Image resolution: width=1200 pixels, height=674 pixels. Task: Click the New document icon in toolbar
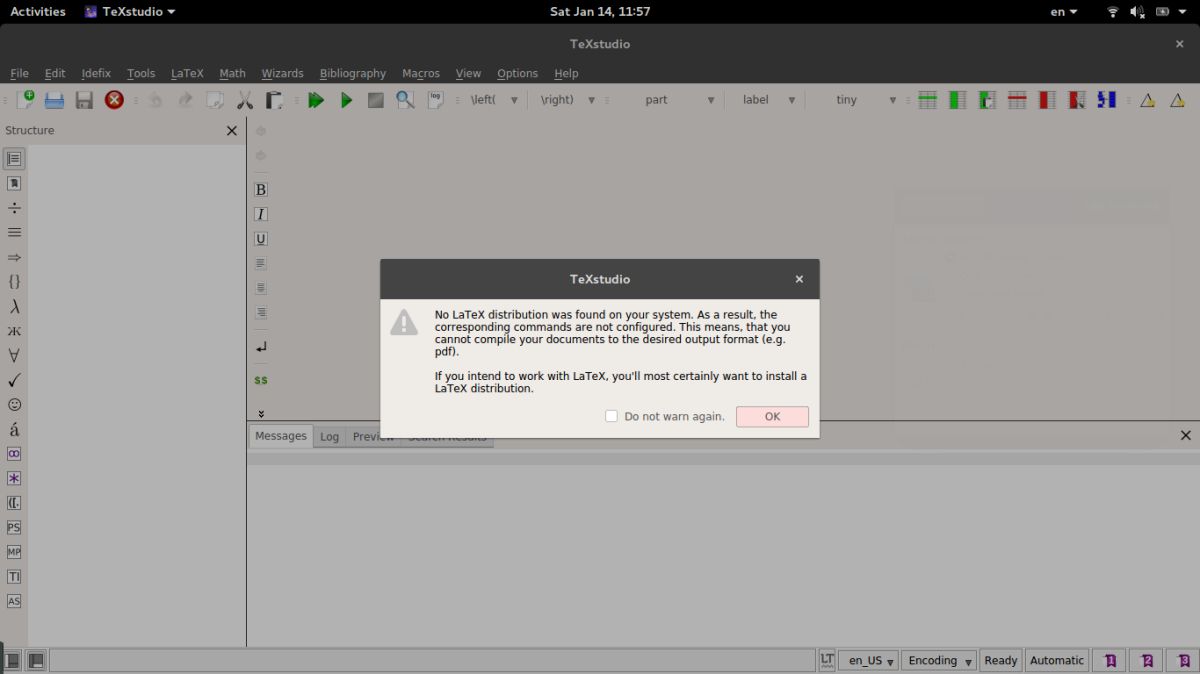coord(26,99)
